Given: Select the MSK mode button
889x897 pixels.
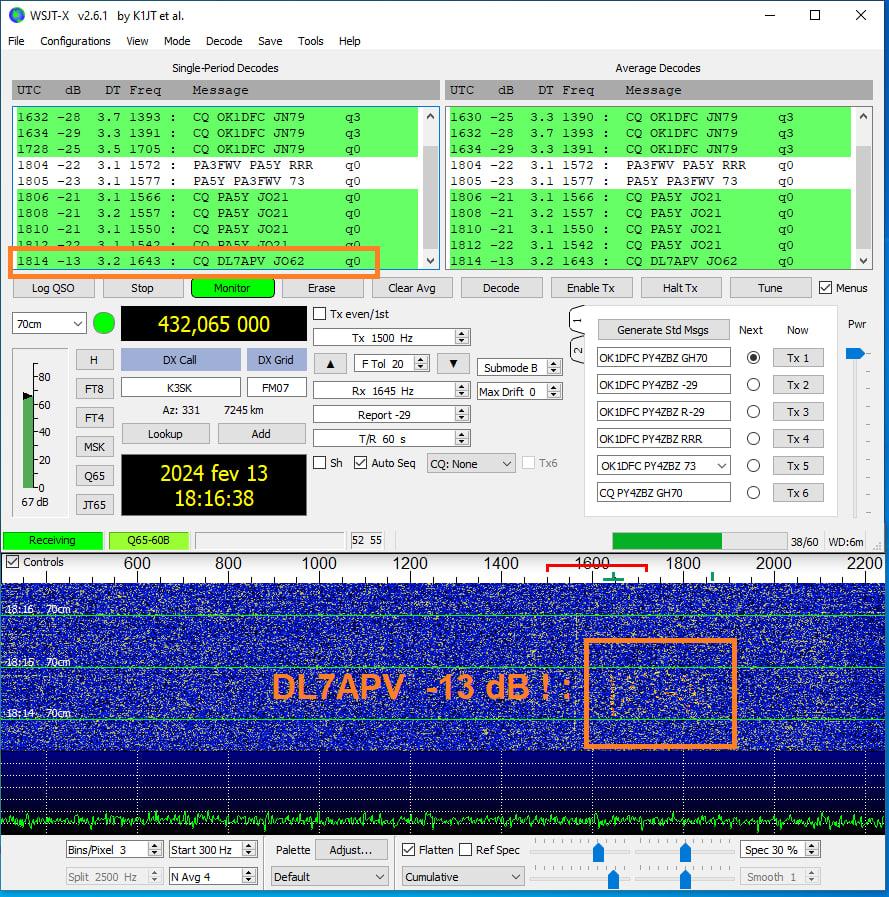Looking at the screenshot, I should (94, 447).
